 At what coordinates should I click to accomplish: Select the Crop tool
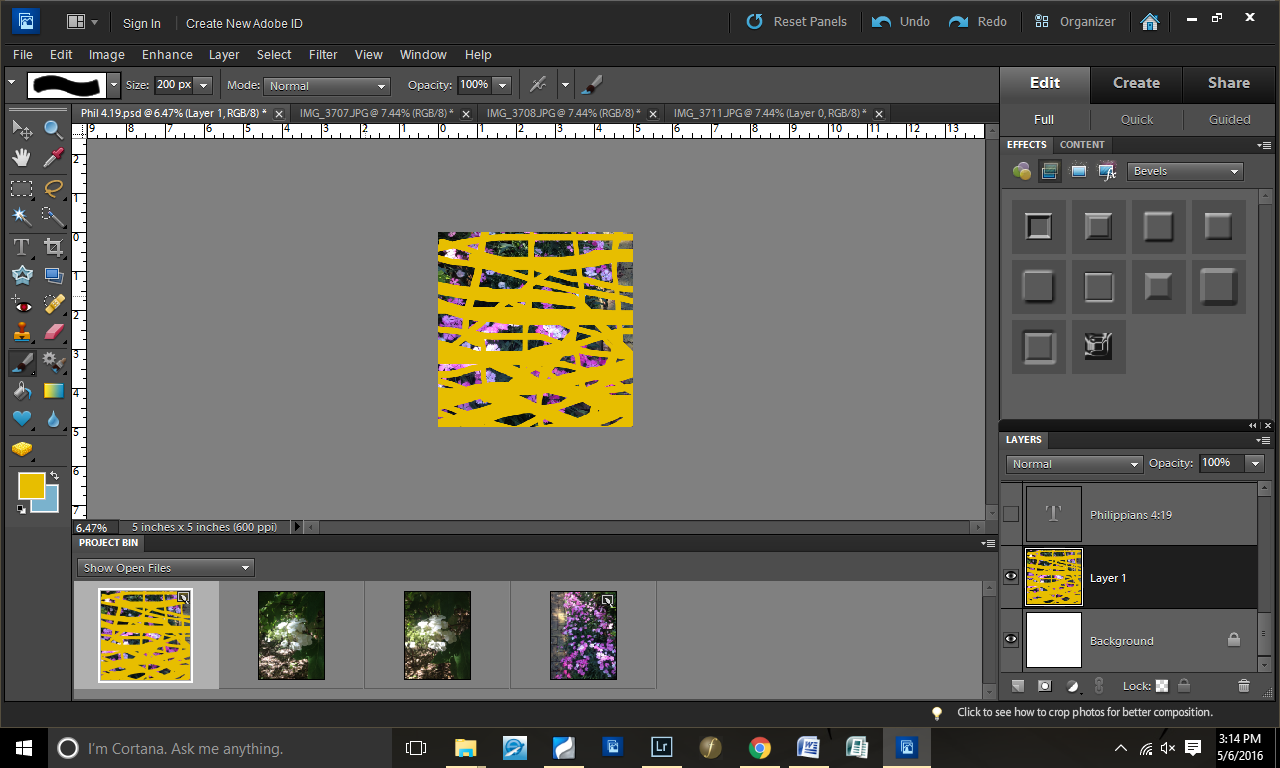54,246
